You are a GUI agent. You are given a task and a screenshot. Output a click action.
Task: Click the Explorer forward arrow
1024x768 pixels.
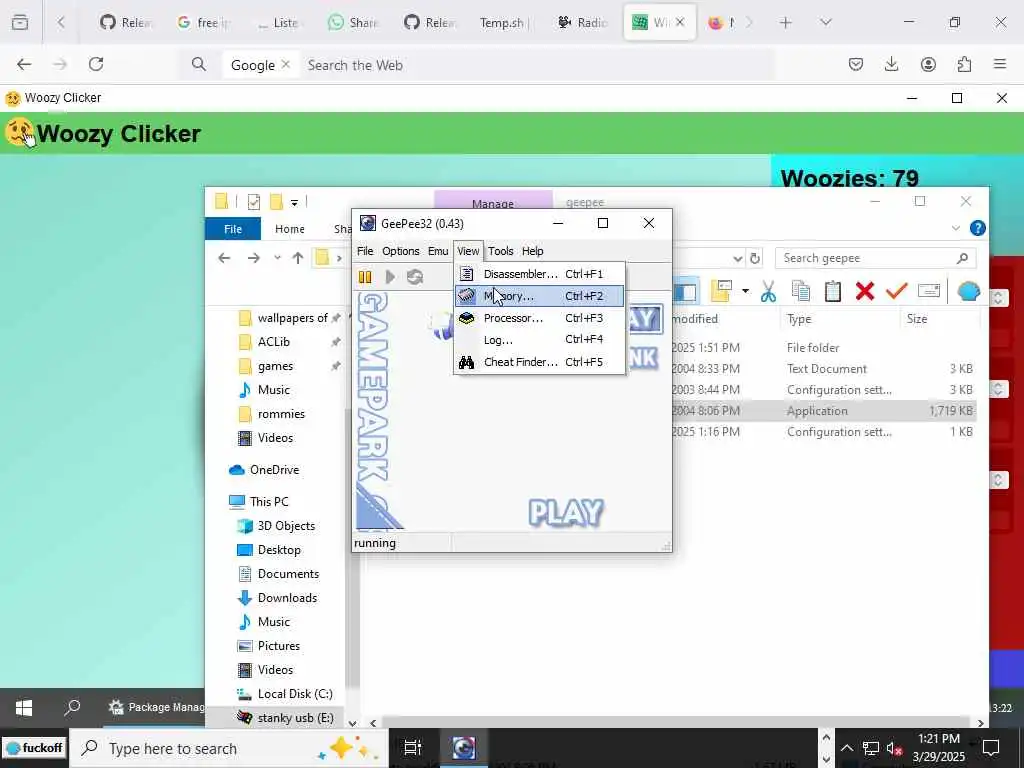pyautogui.click(x=253, y=258)
